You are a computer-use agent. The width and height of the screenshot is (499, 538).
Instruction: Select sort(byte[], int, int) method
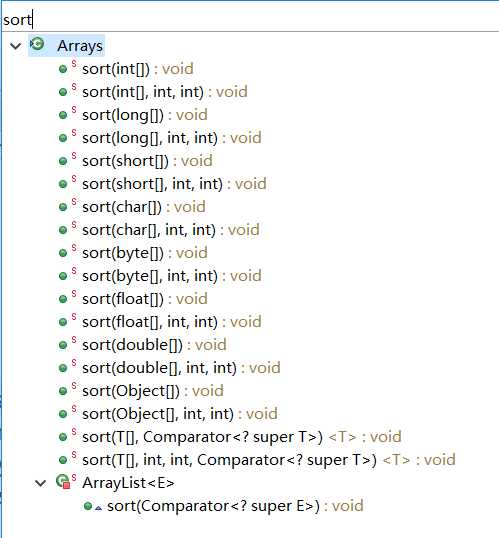pos(172,276)
